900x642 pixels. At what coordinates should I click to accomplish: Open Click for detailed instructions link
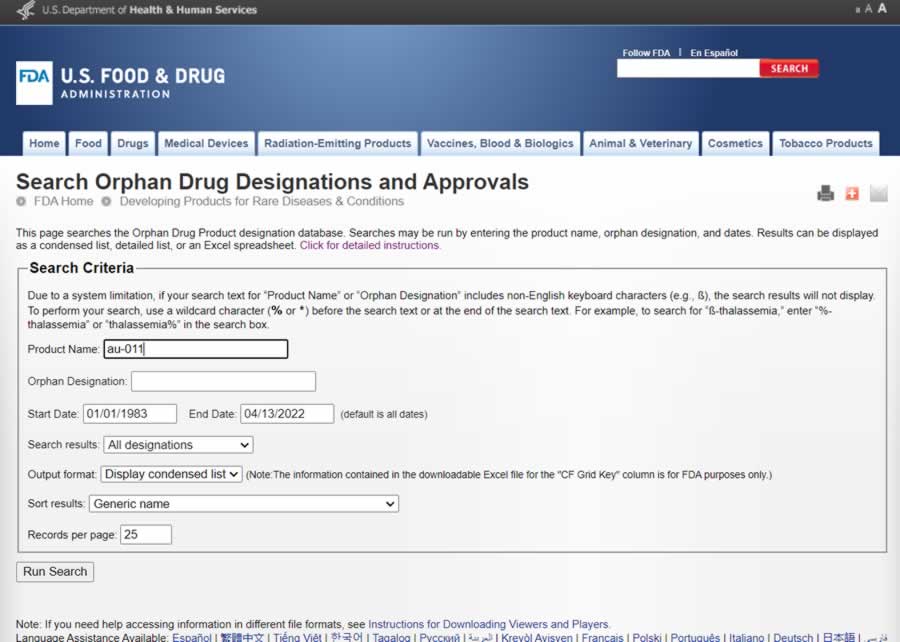370,246
